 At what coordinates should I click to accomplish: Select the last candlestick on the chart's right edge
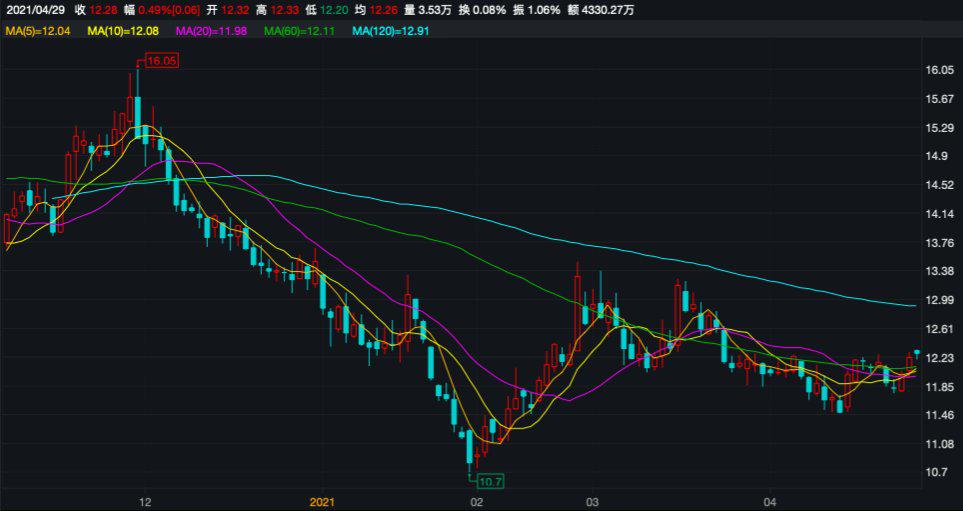pyautogui.click(x=916, y=353)
